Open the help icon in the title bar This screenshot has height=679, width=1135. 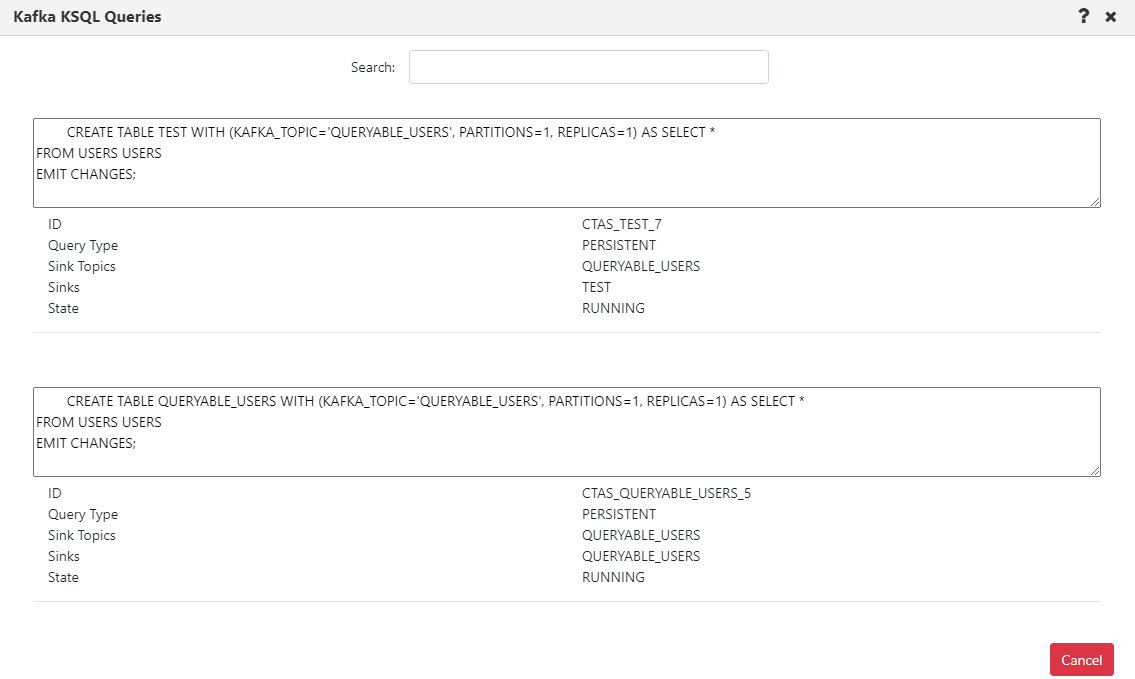[x=1083, y=16]
